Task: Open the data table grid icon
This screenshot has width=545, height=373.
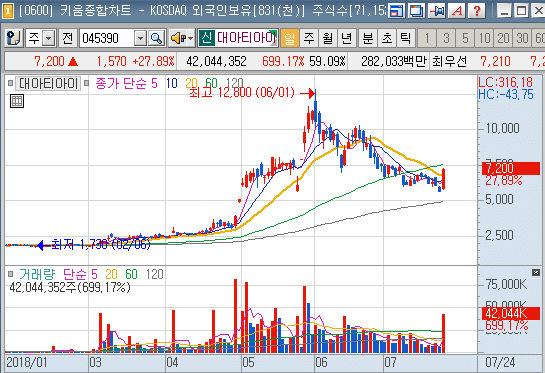Action: (x=17, y=101)
